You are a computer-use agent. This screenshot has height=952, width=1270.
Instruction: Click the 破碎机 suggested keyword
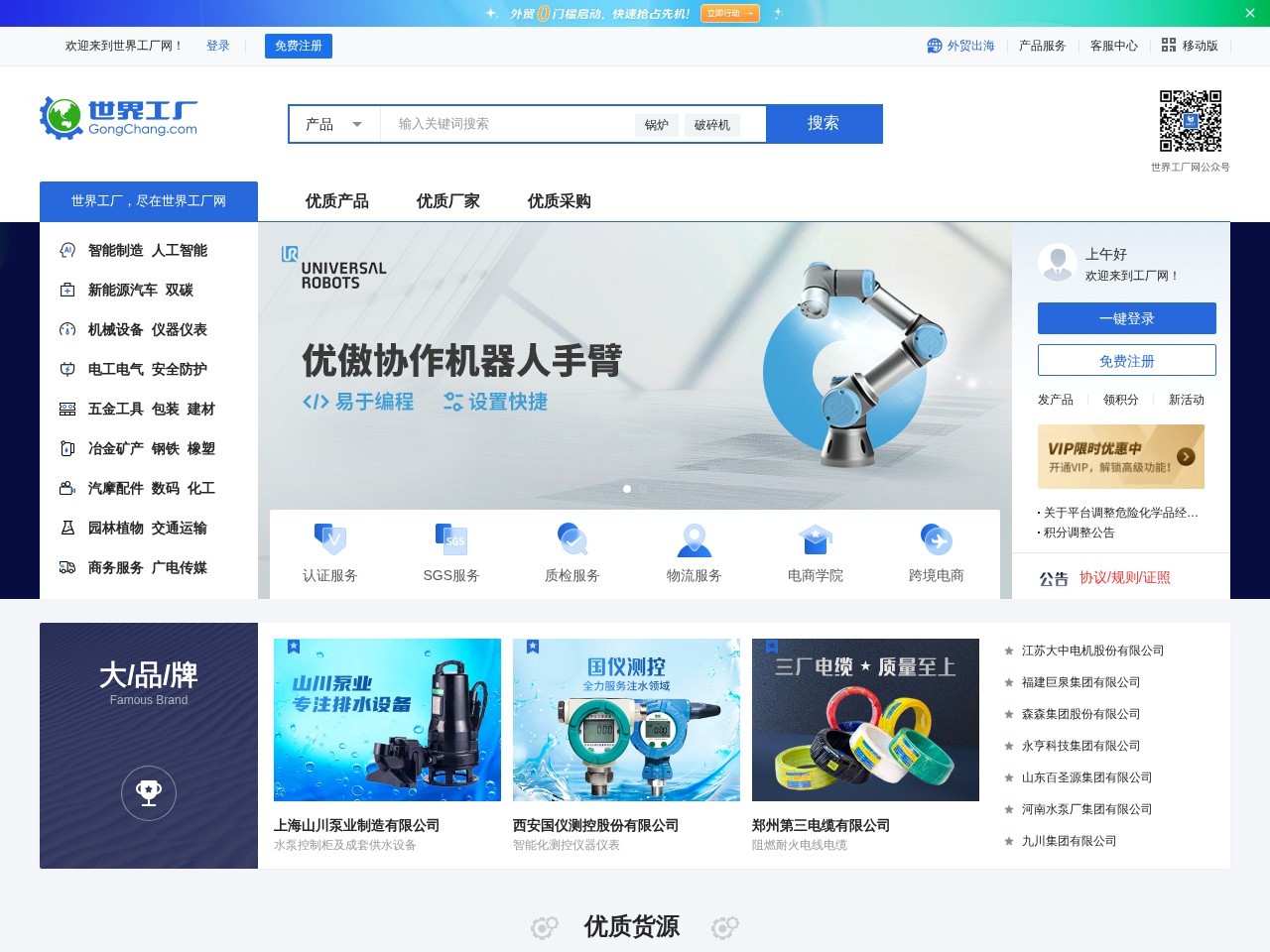pyautogui.click(x=712, y=125)
